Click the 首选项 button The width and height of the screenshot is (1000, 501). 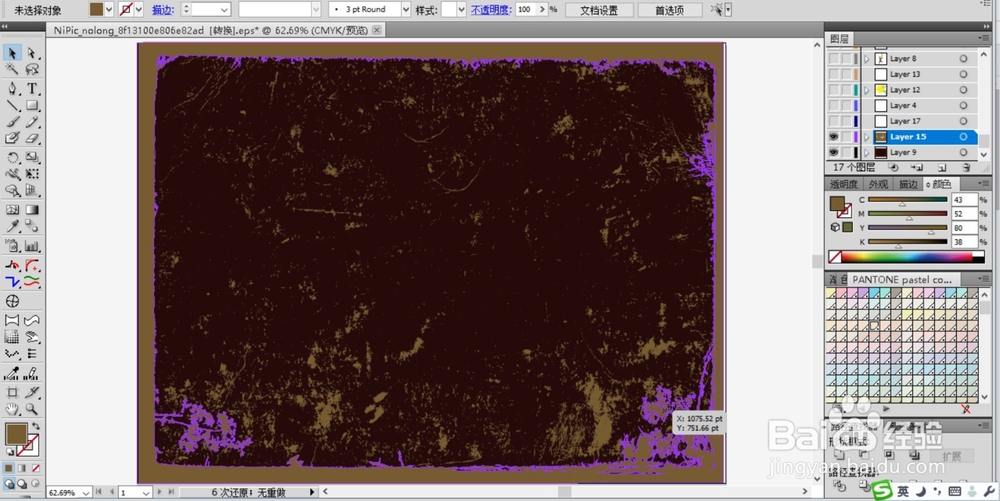[x=669, y=10]
